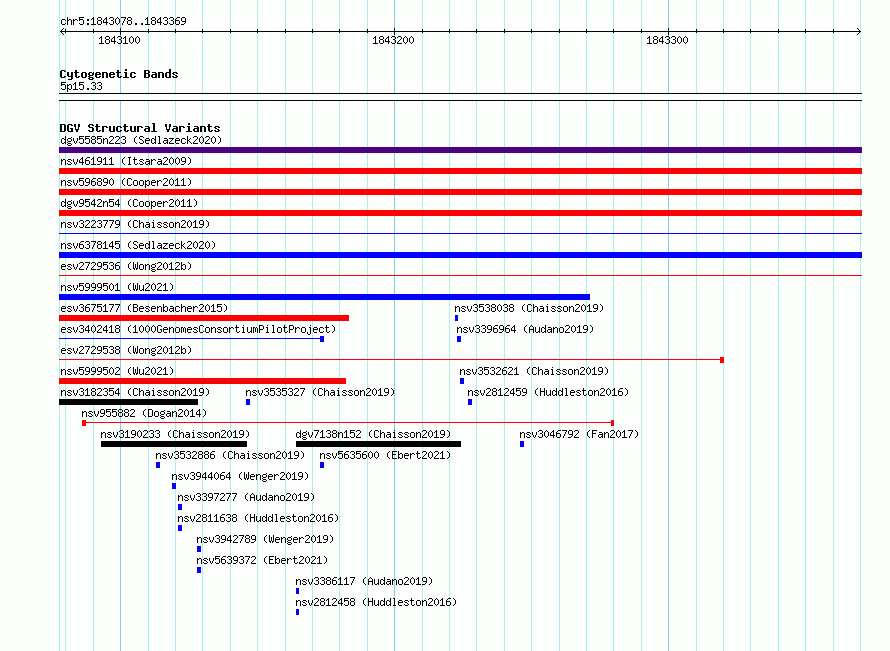Open variant label nsv3535327 (Chaisson2019)
Viewport: 890px width, 651px height.
(320, 392)
